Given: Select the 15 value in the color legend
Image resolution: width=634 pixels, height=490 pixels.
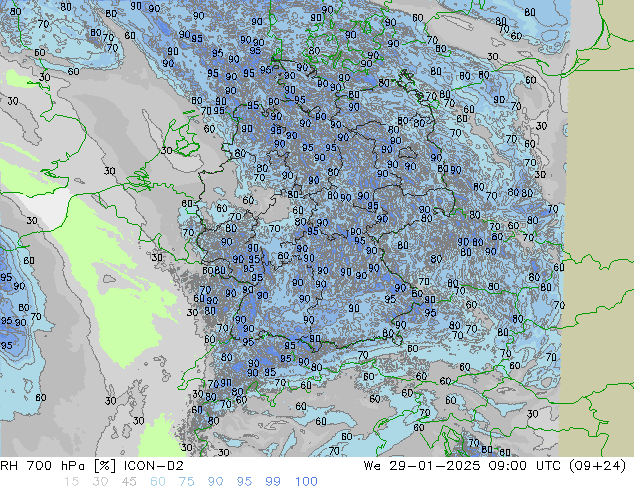Looking at the screenshot, I should [x=71, y=482].
